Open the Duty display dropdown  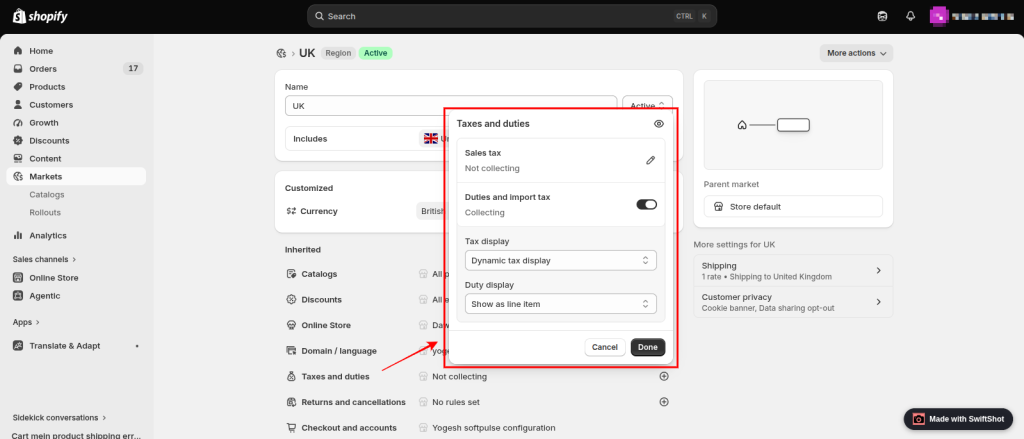point(560,304)
